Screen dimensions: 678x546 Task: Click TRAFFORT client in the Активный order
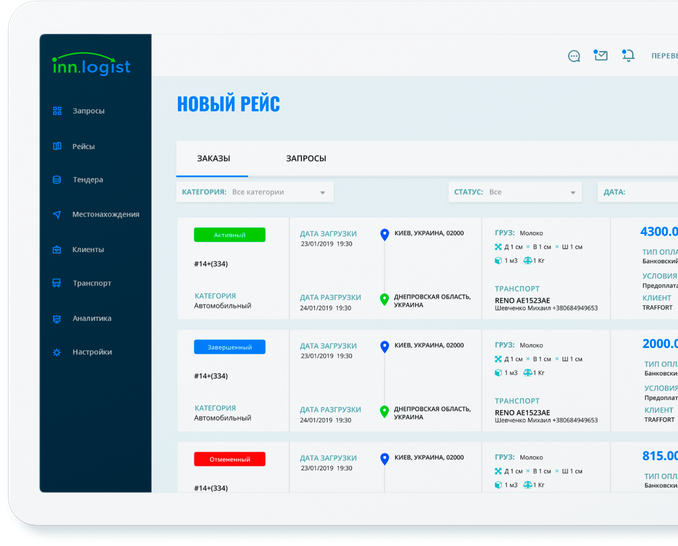coord(657,308)
